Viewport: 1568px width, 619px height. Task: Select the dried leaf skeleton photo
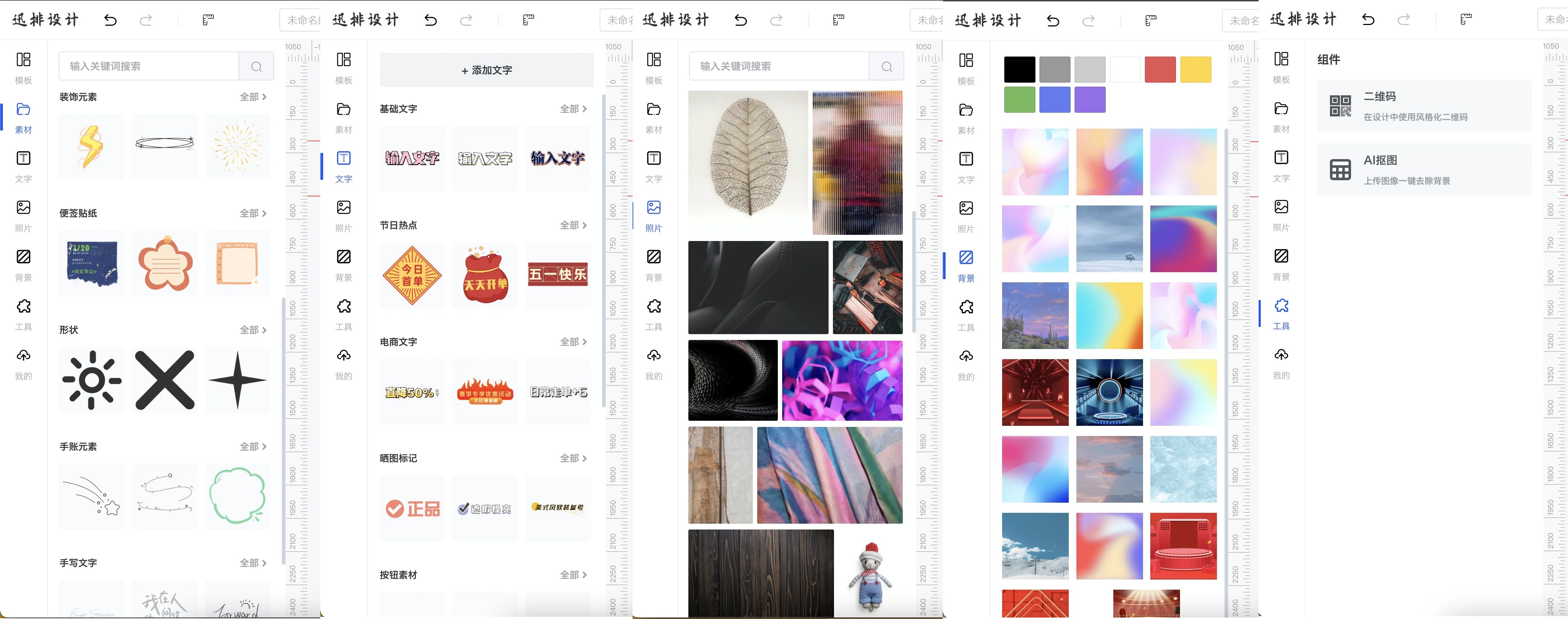pyautogui.click(x=748, y=162)
